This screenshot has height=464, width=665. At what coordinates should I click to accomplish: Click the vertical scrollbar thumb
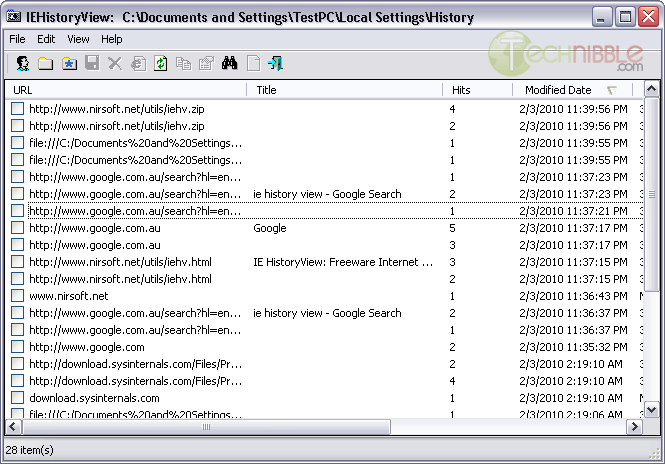click(x=651, y=194)
